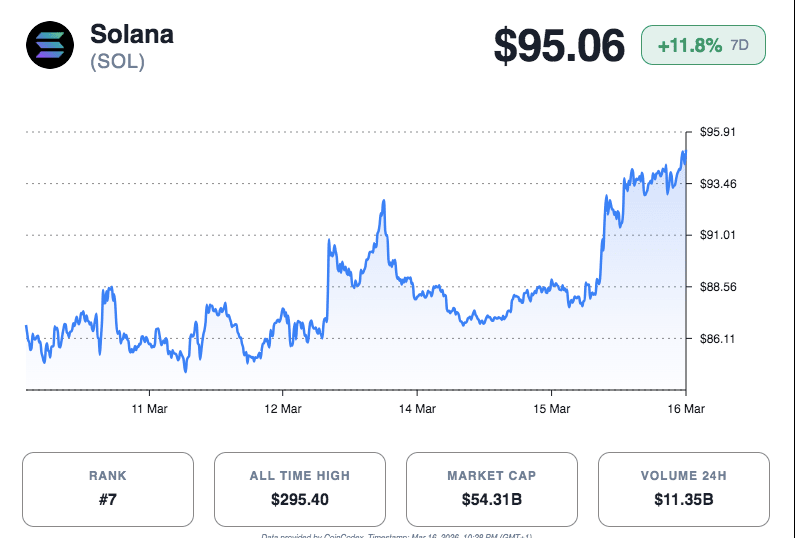Click the Solana coin name heading
Image resolution: width=795 pixels, height=538 pixels.
coord(131,33)
